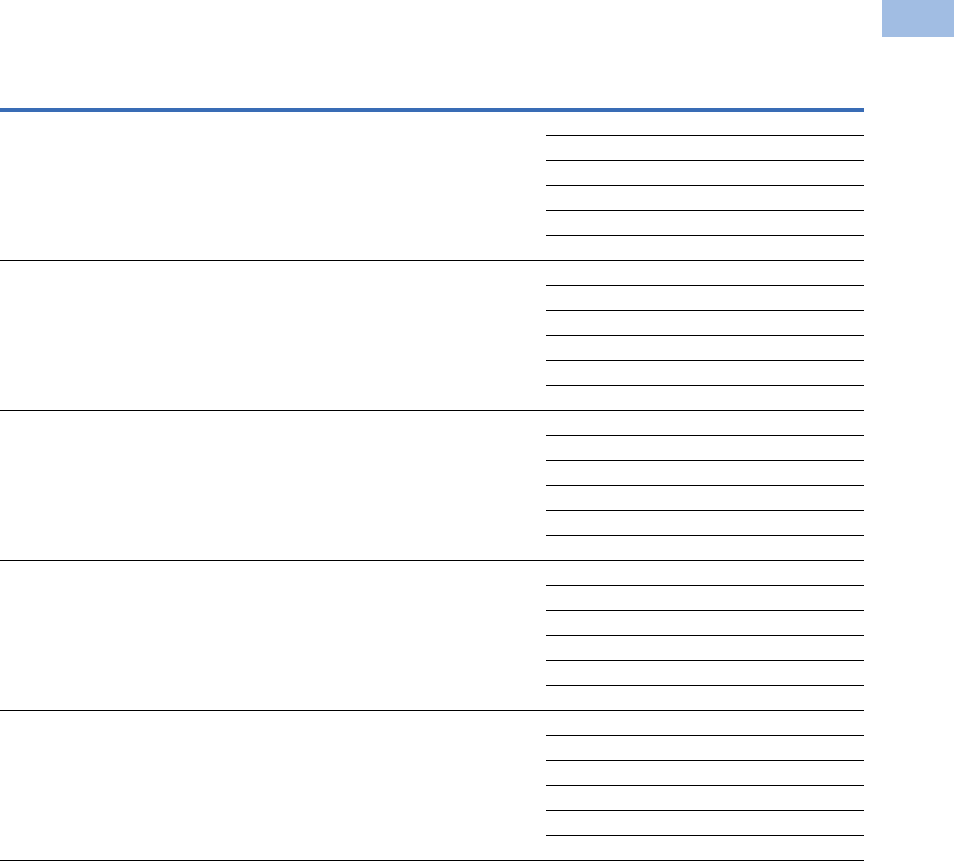Select fourth right-side row in second table section
The width and height of the screenshot is (954, 861).
click(x=704, y=348)
